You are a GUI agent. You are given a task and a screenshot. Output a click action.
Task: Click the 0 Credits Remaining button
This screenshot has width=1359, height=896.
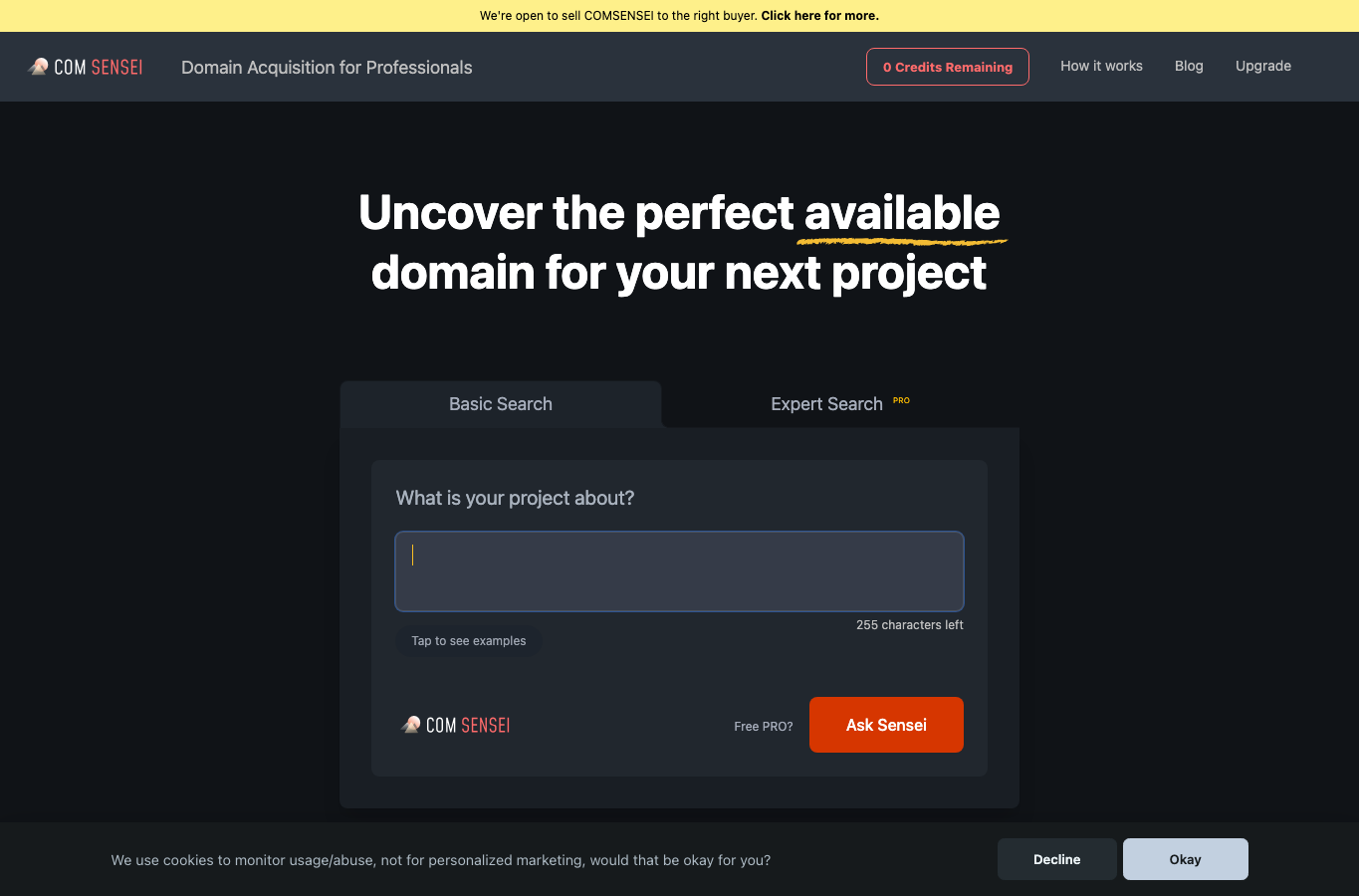(948, 67)
